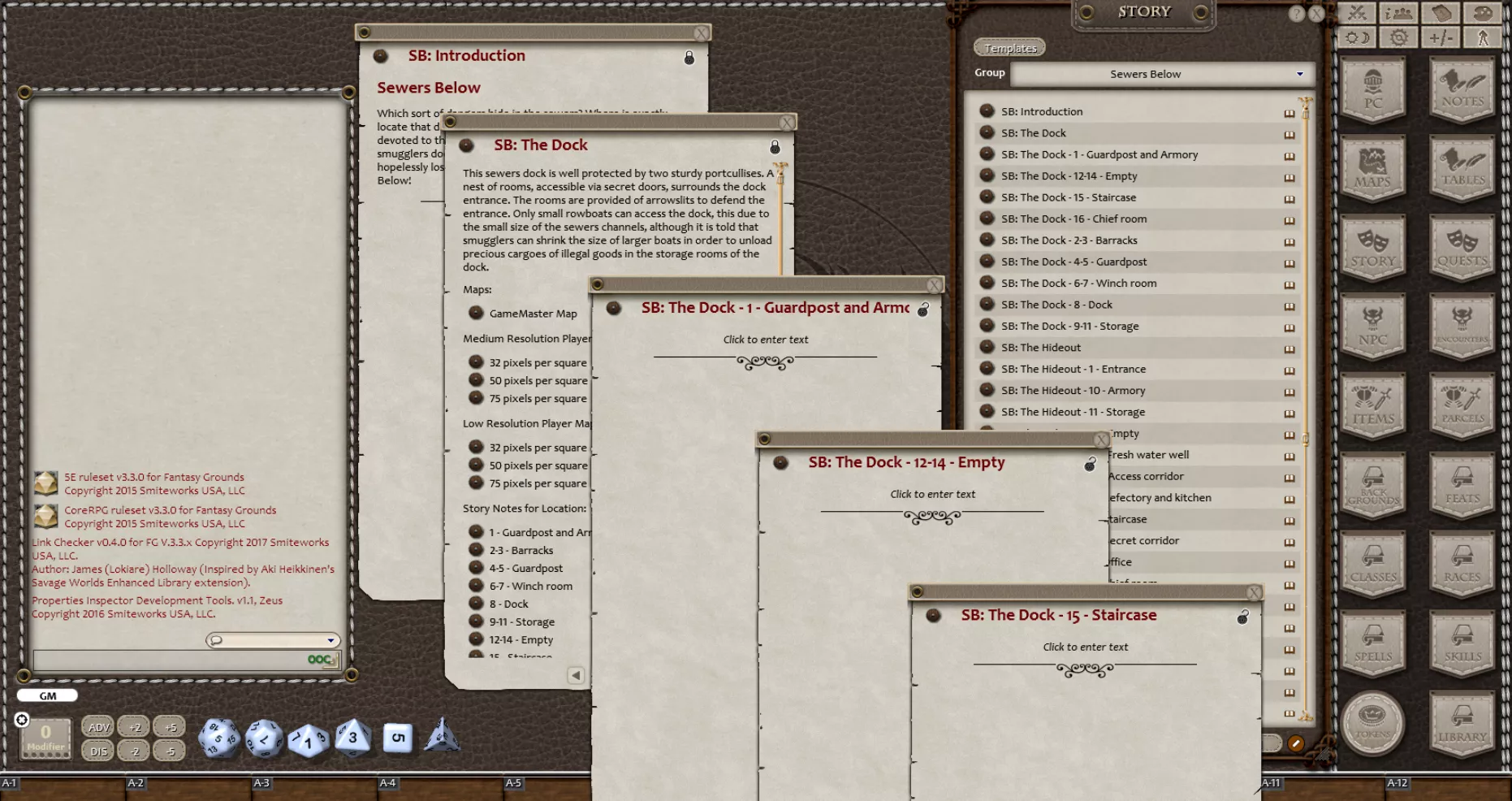Open the Combat Tracker crossed-swords icon

(x=1357, y=13)
